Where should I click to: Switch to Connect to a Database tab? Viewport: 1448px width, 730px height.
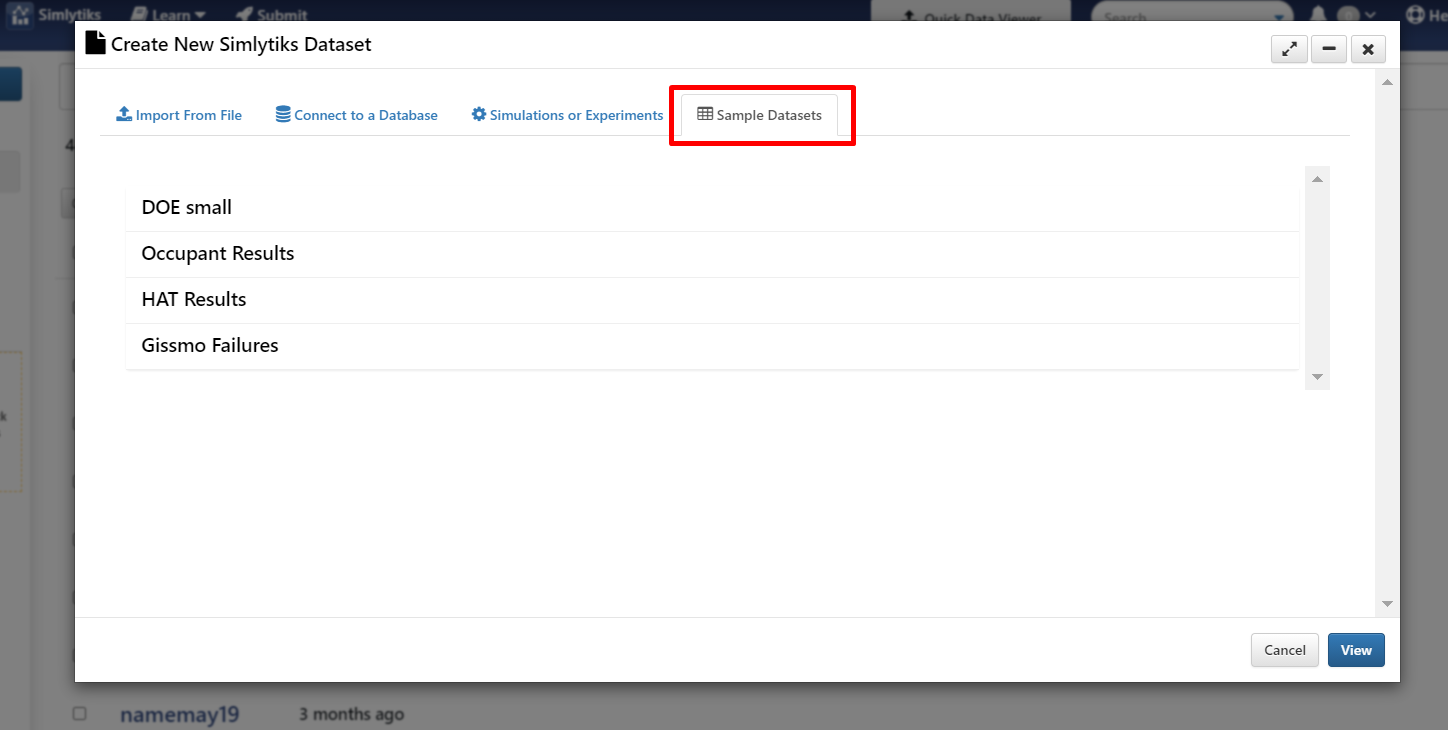[x=357, y=115]
